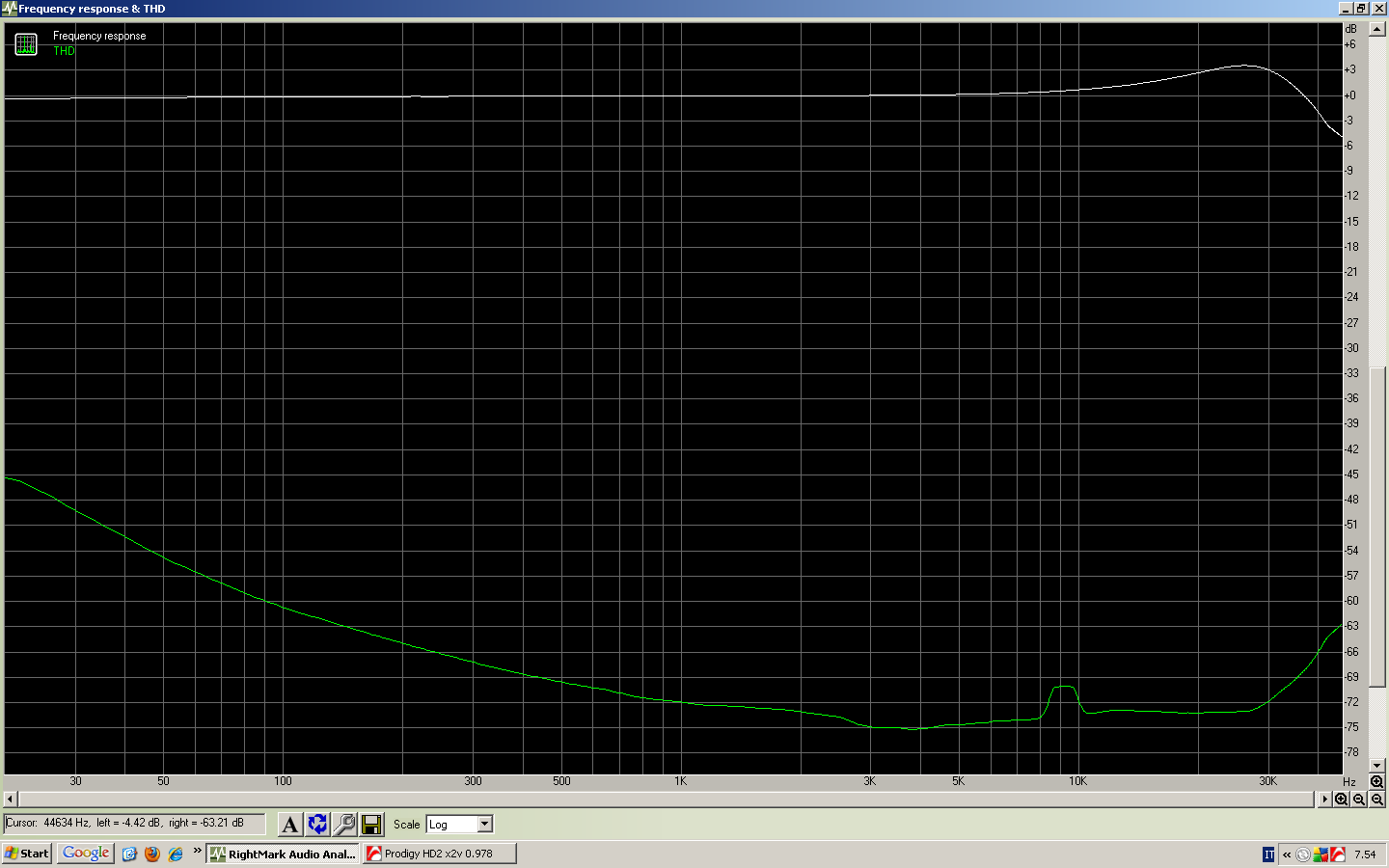Click the 'A' text annotation button
Viewport: 1389px width, 868px height.
289,824
